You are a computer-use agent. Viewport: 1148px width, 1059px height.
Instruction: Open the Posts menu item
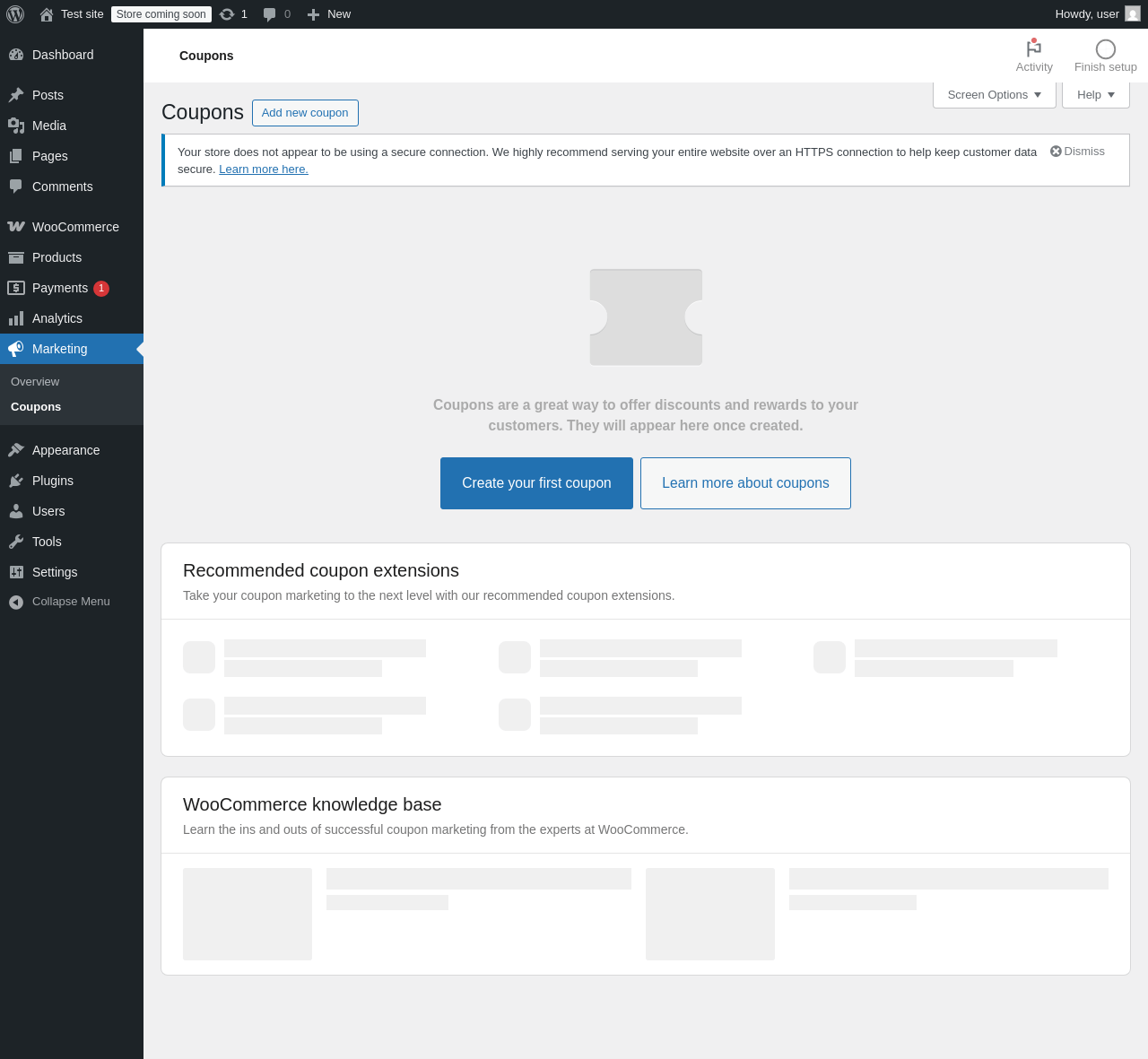point(72,95)
